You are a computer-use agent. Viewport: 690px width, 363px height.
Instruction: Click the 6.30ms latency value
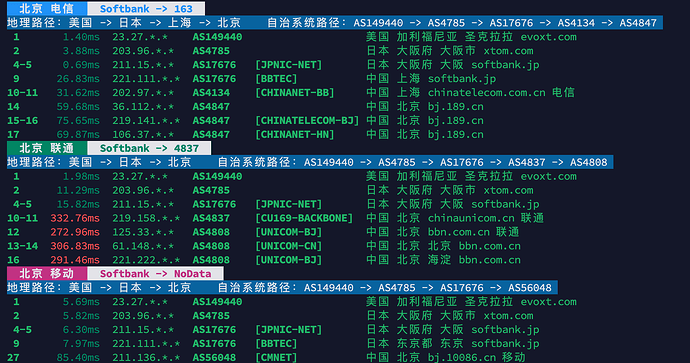[x=81, y=330]
